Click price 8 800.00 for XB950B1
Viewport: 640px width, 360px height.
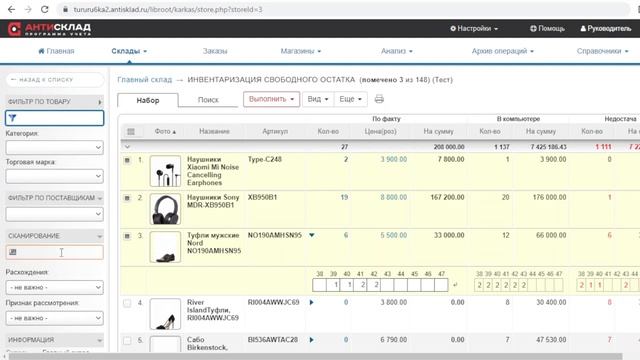point(394,197)
